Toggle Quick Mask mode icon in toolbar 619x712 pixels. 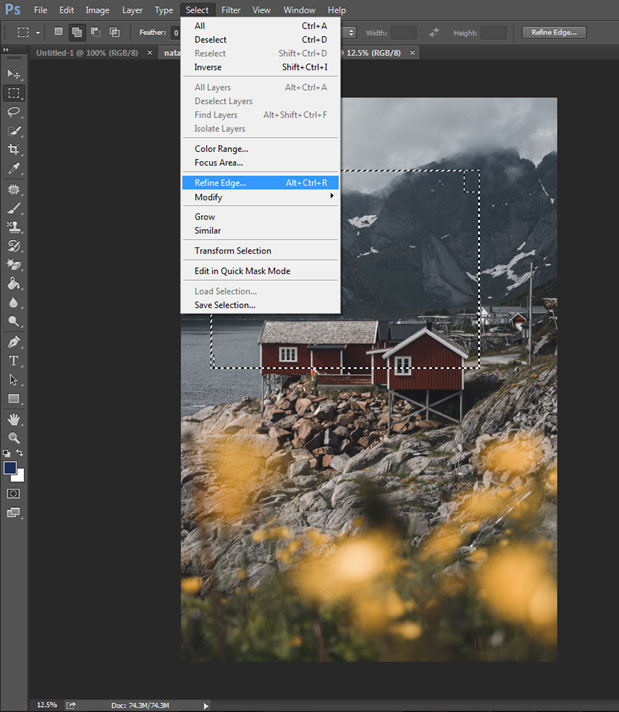14,493
